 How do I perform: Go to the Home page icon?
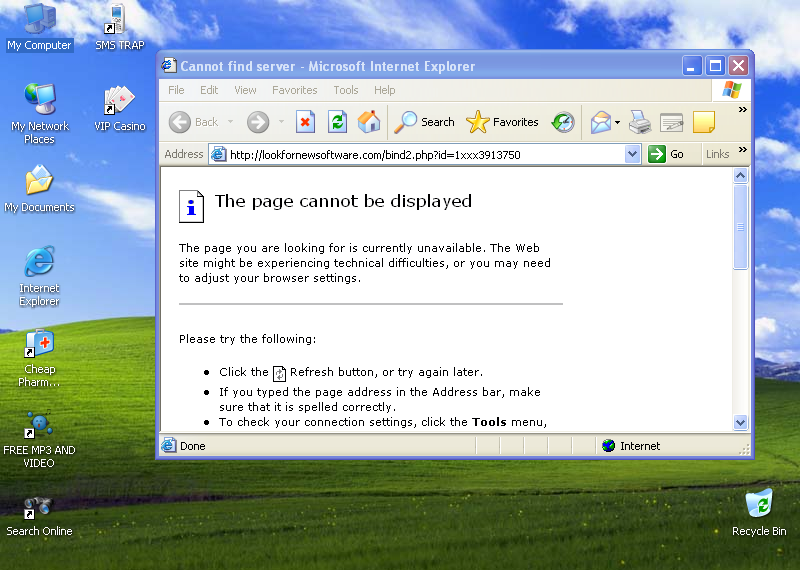369,122
